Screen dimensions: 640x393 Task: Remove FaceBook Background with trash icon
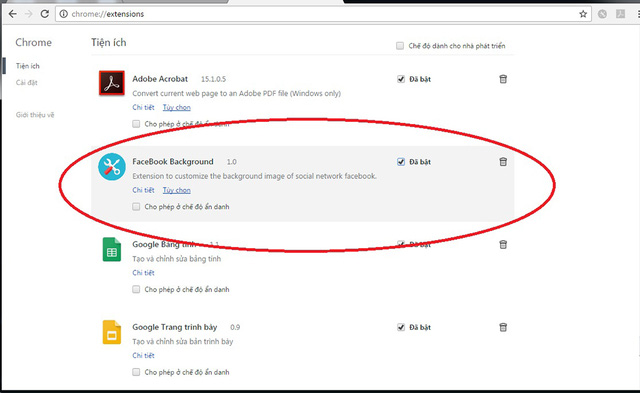tap(503, 162)
